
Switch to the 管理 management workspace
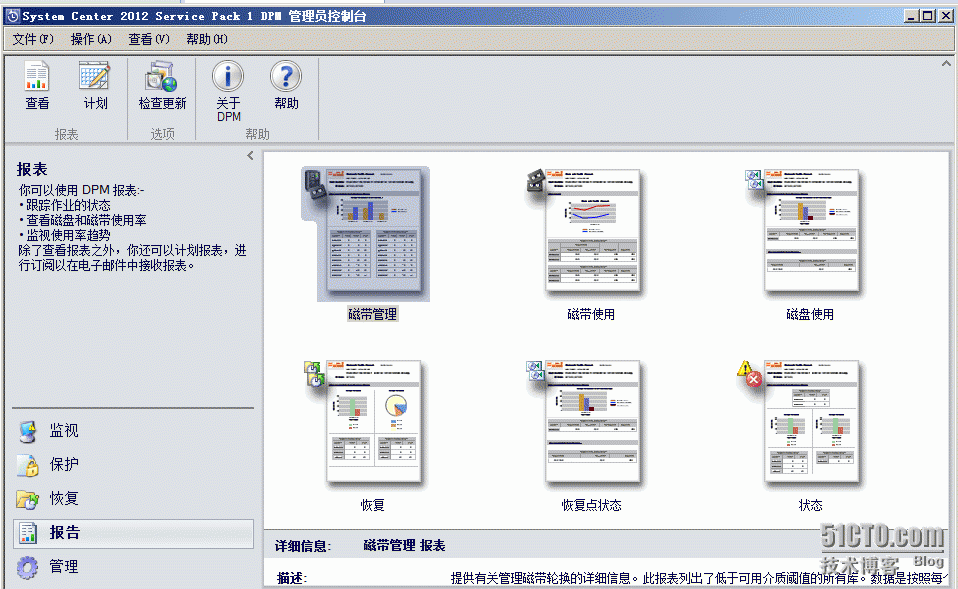pyautogui.click(x=133, y=566)
